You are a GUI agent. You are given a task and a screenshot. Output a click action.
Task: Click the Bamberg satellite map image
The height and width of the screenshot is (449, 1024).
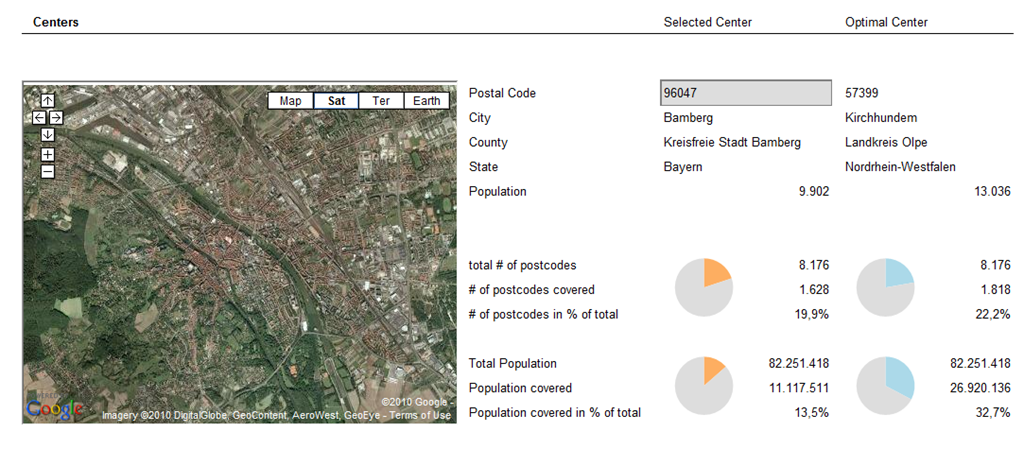pyautogui.click(x=240, y=253)
